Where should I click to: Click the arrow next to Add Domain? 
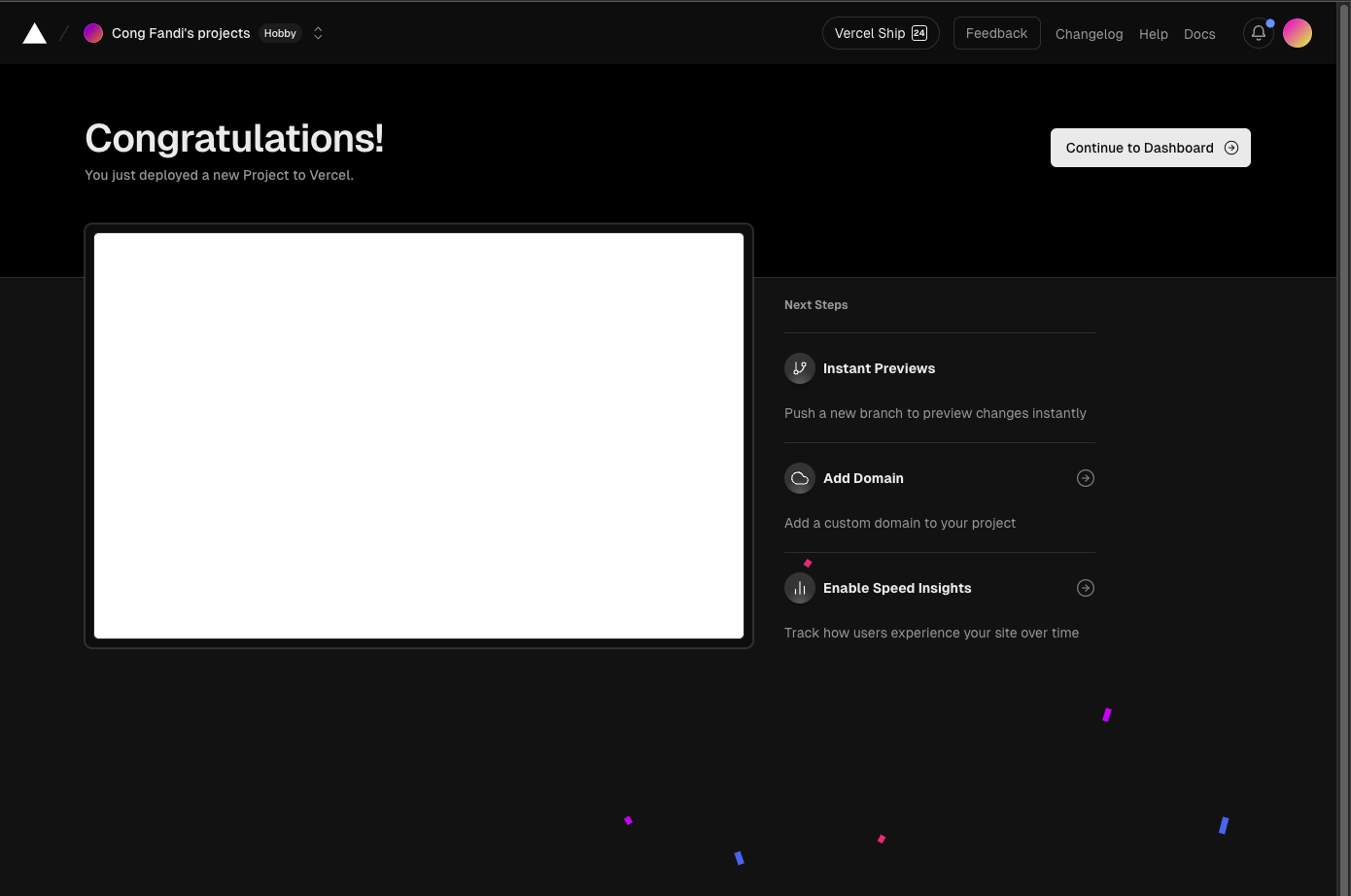(1086, 478)
